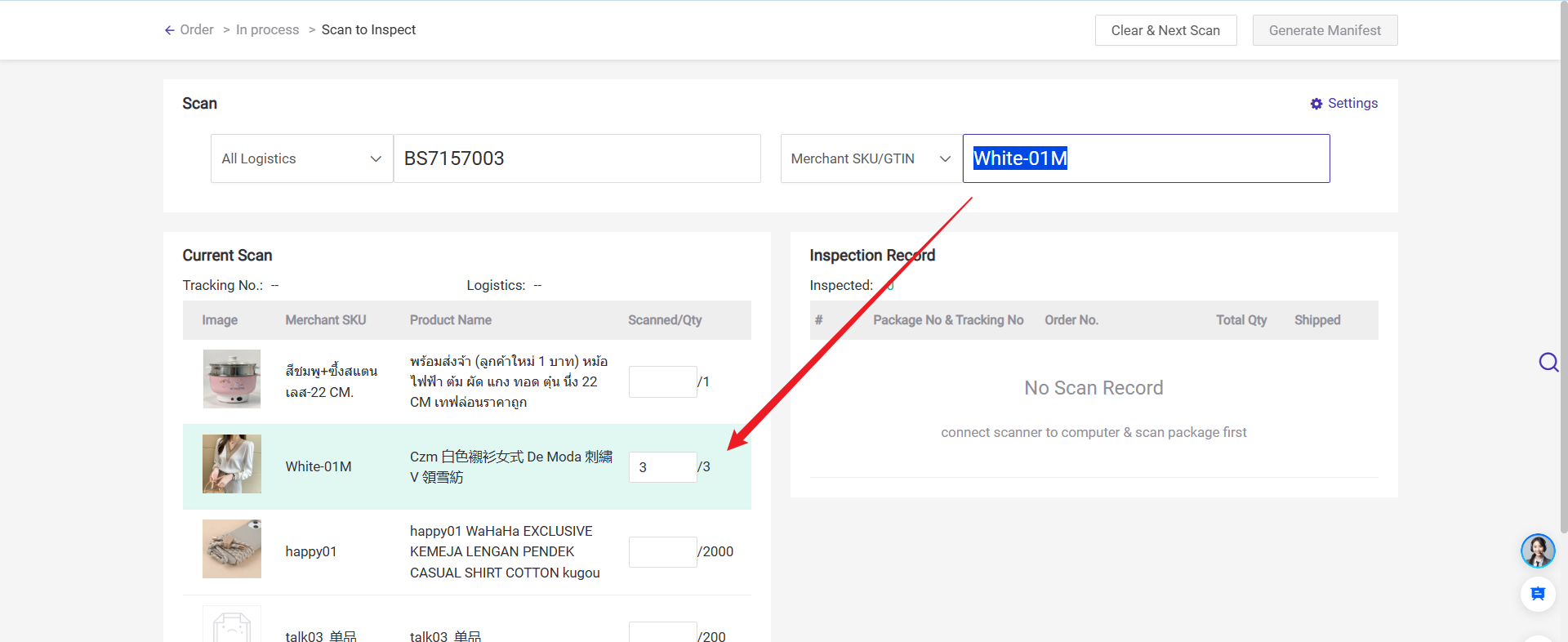Click the # column header in Inspection Record
This screenshot has width=1568, height=642.
coord(818,320)
